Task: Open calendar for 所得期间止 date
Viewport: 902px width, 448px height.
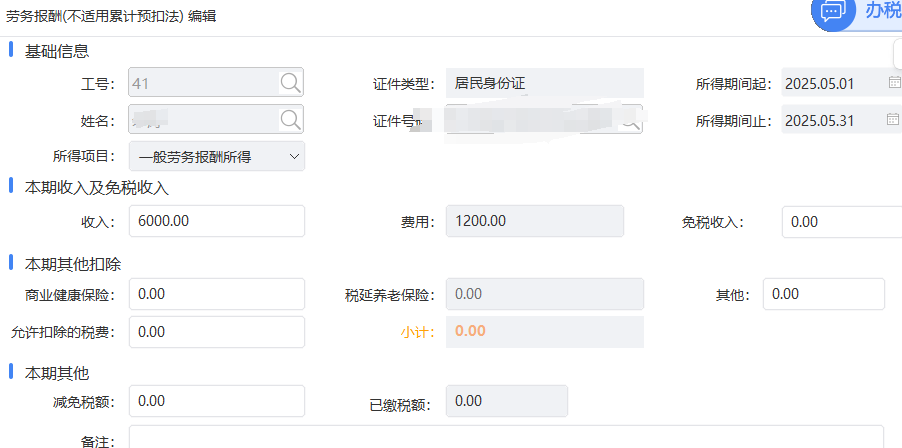Action: 894,120
